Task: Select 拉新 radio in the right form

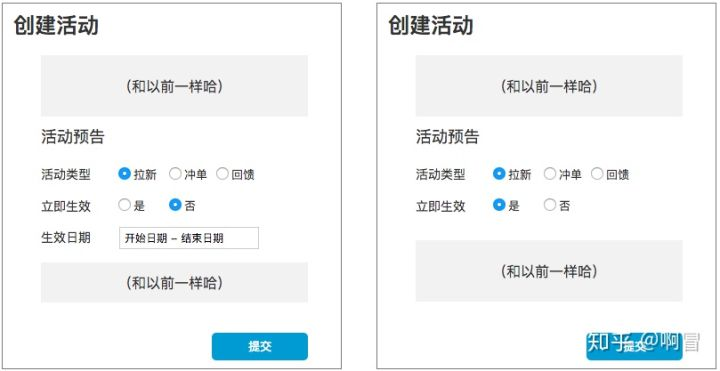Action: (x=499, y=174)
